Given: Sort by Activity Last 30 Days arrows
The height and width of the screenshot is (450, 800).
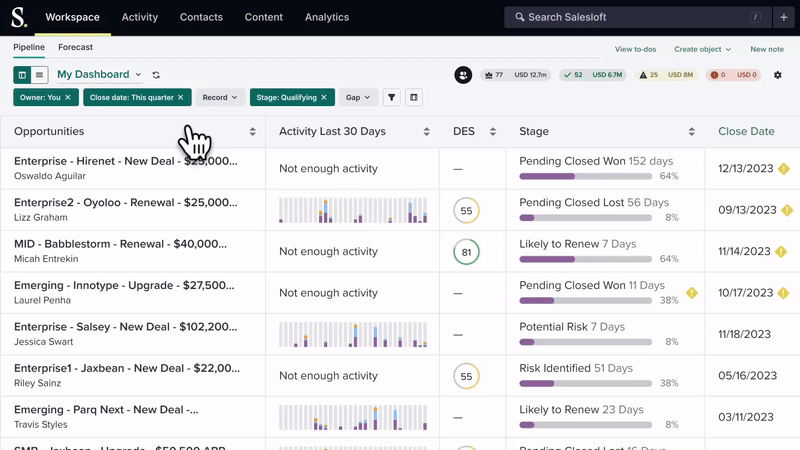Looking at the screenshot, I should [426, 132].
